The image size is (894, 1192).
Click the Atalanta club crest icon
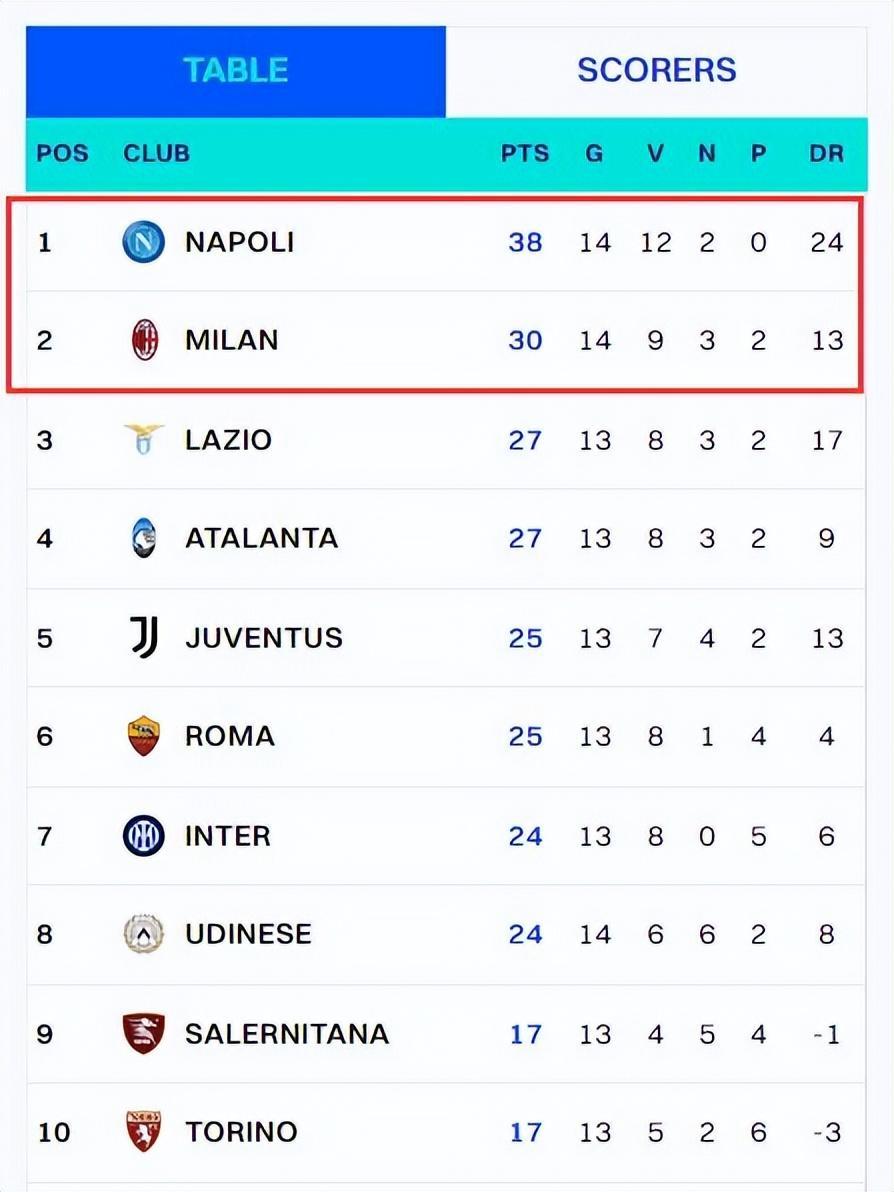[x=144, y=538]
